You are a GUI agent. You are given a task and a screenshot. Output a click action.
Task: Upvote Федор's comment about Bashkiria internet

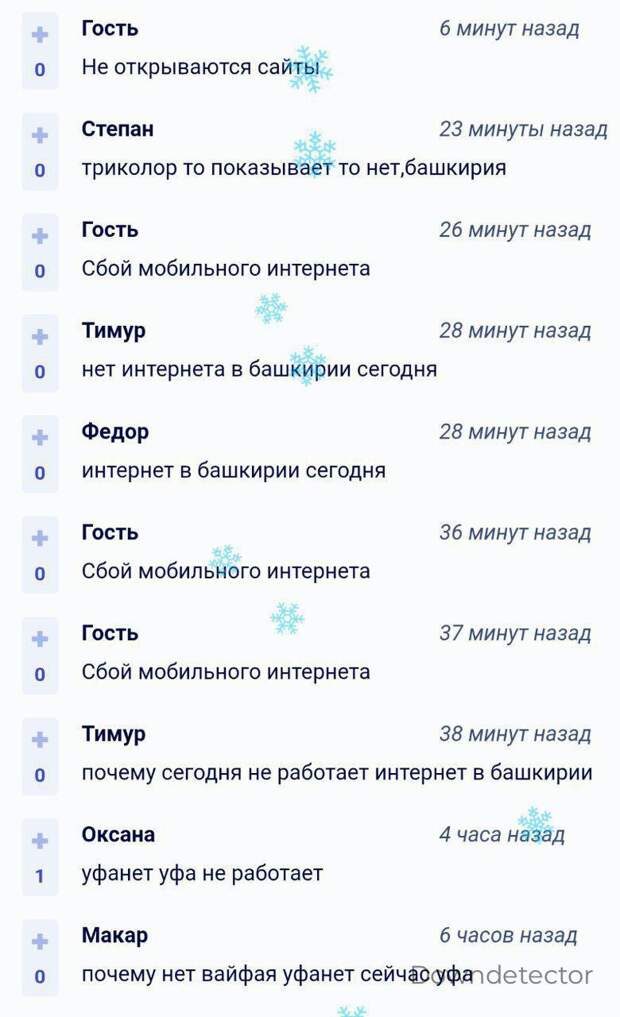(x=40, y=438)
